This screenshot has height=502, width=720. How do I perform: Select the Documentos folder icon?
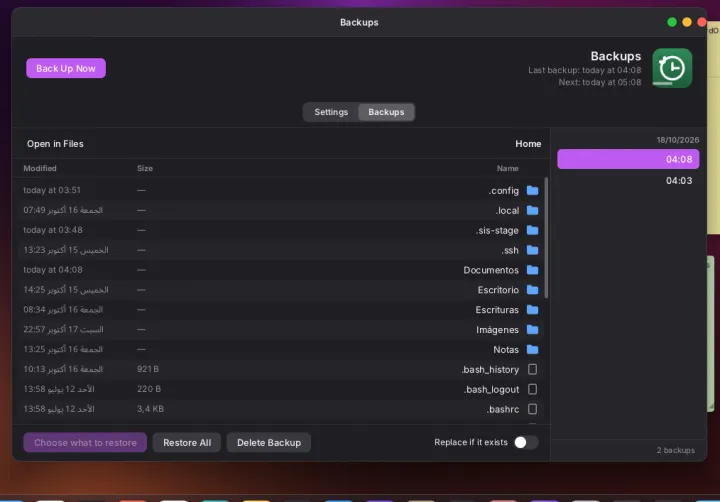532,270
